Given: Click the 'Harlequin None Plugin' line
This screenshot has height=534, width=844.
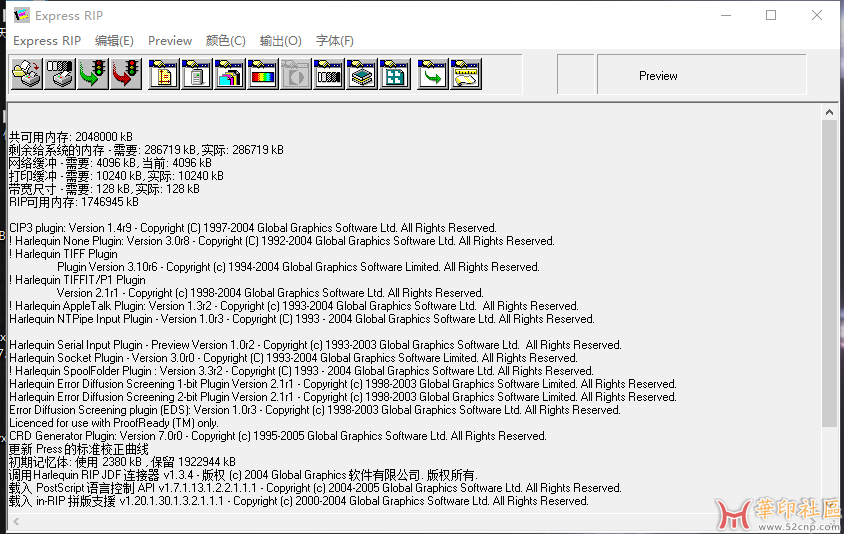Looking at the screenshot, I should point(282,241).
